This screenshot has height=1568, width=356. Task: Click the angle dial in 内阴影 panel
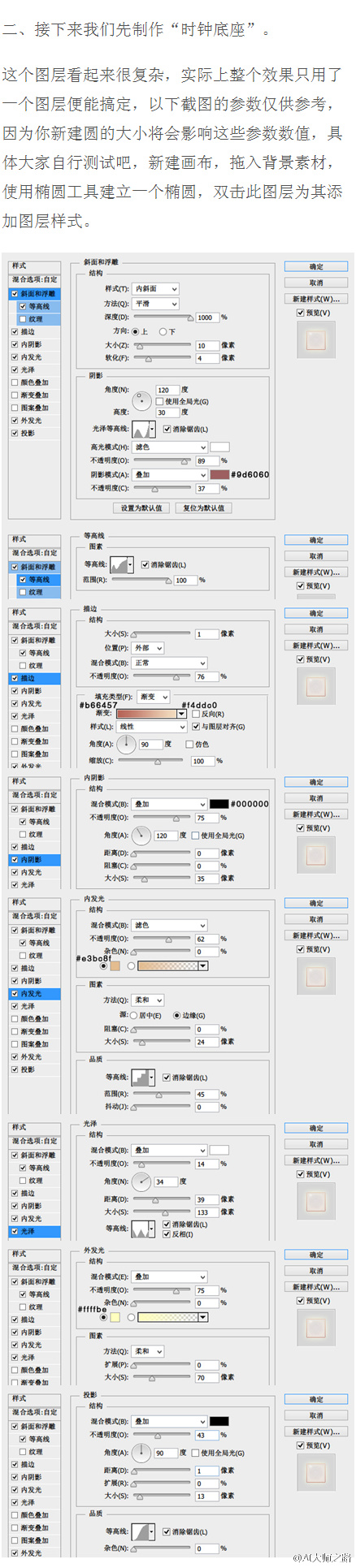pos(141,835)
